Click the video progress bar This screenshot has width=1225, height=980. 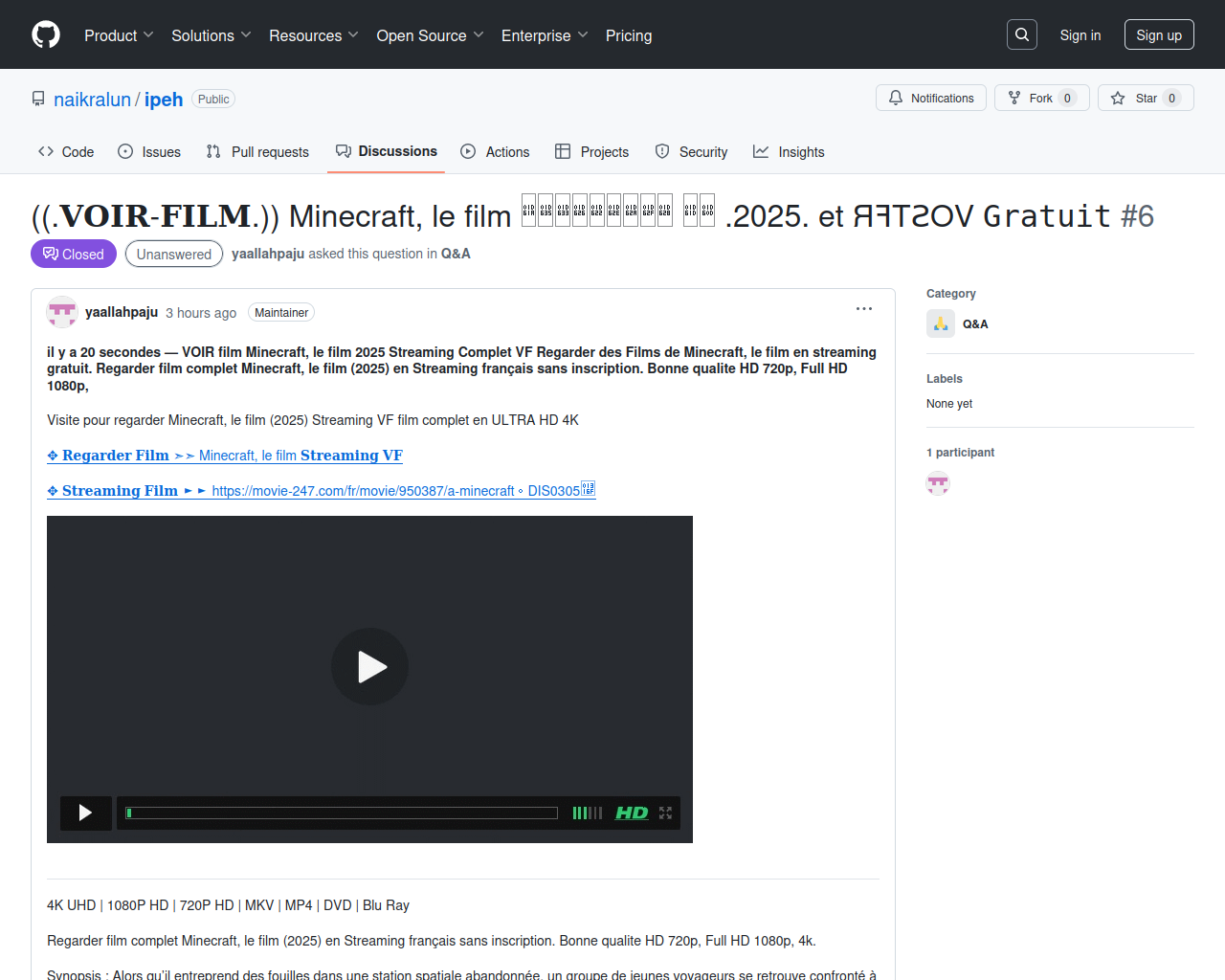click(342, 813)
